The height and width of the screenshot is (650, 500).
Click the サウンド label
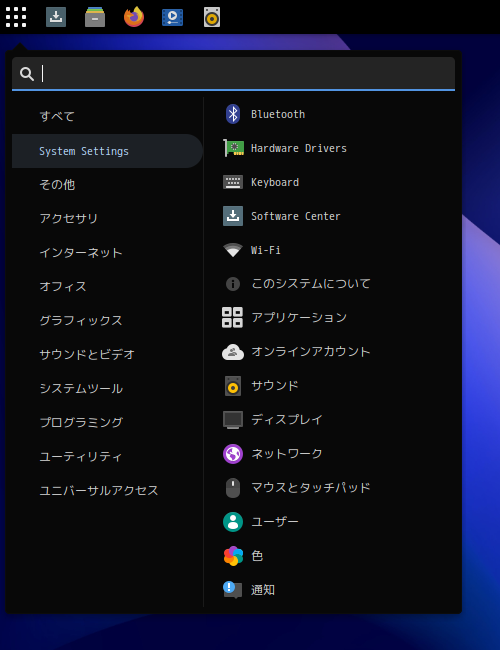pos(275,386)
